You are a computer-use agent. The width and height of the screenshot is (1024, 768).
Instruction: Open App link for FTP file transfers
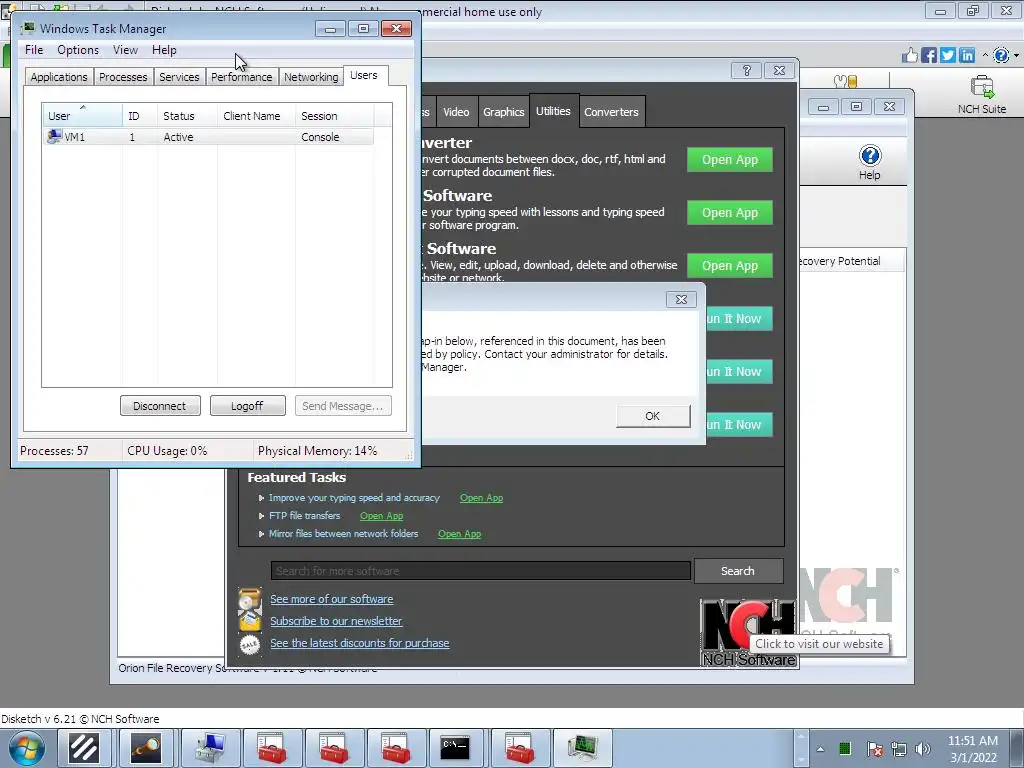(381, 516)
